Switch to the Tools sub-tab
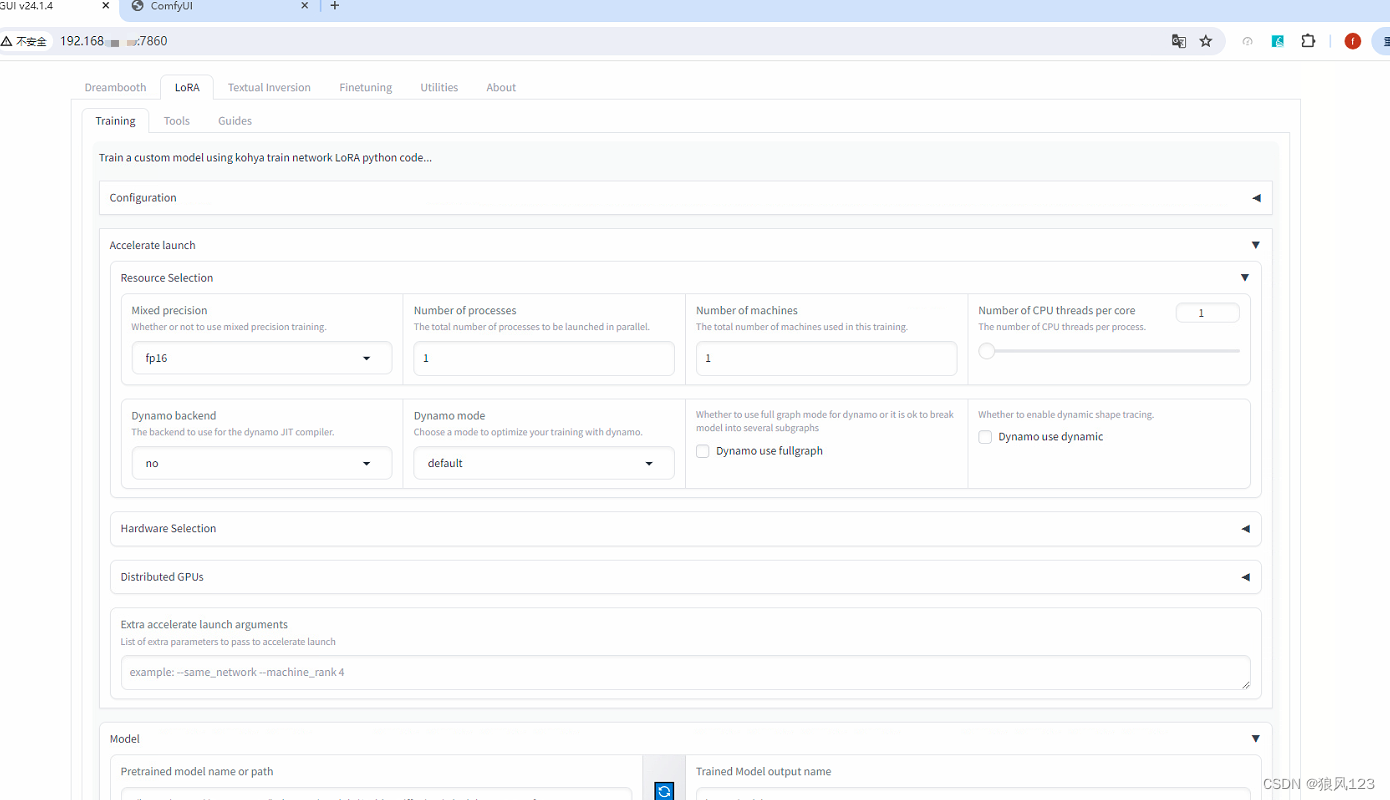This screenshot has height=800, width=1390. (177, 121)
